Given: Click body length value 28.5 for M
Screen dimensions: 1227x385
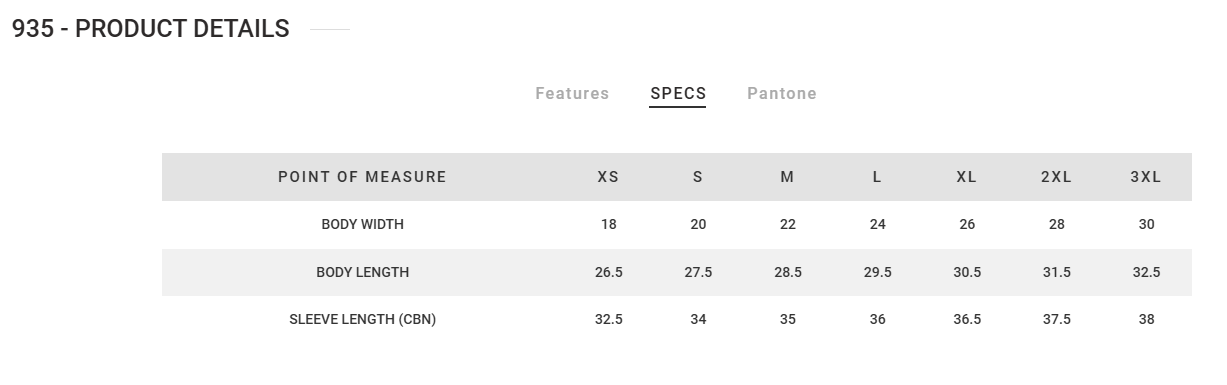Looking at the screenshot, I should click(788, 272).
